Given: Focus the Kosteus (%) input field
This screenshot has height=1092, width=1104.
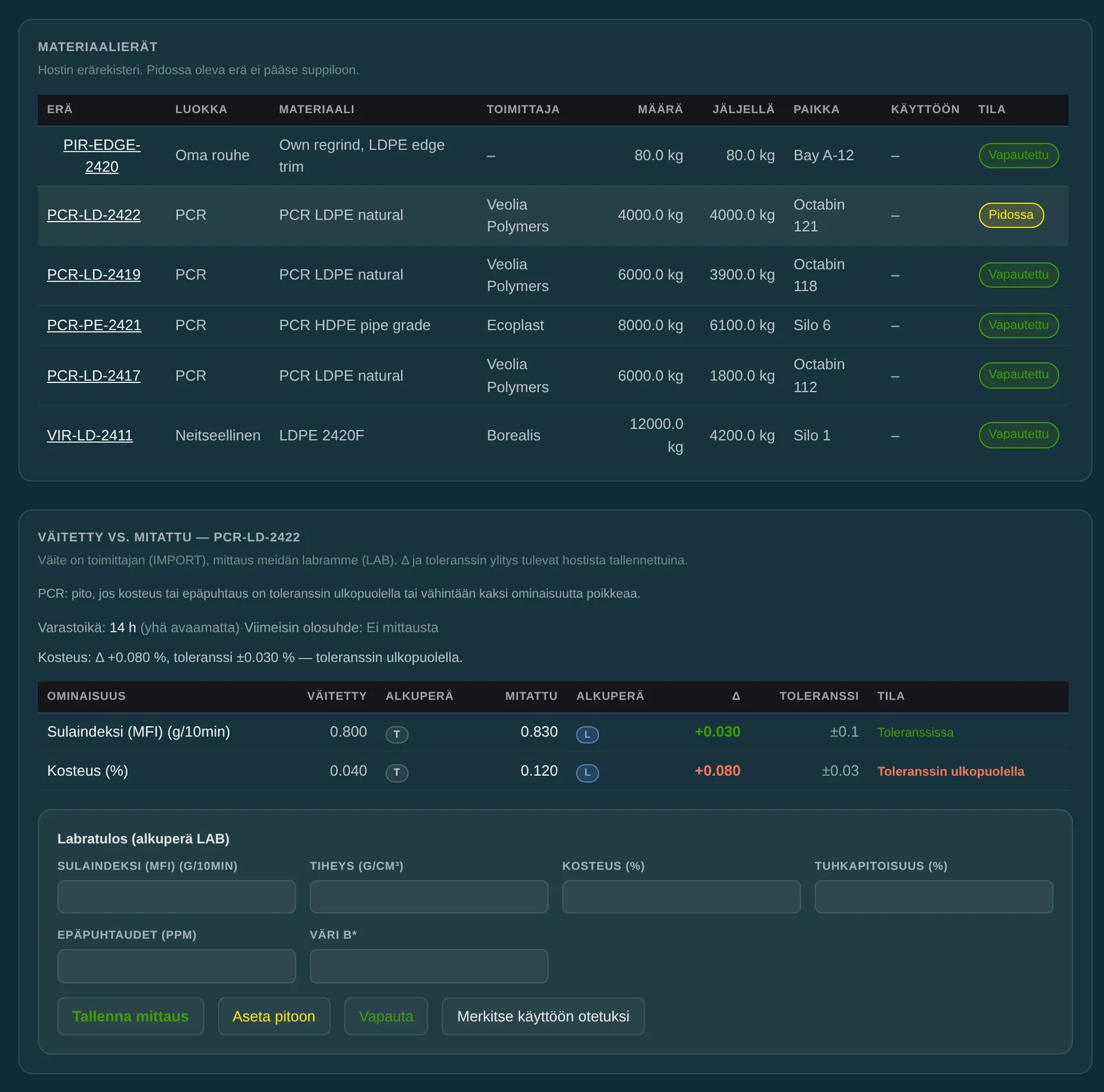Looking at the screenshot, I should (682, 897).
